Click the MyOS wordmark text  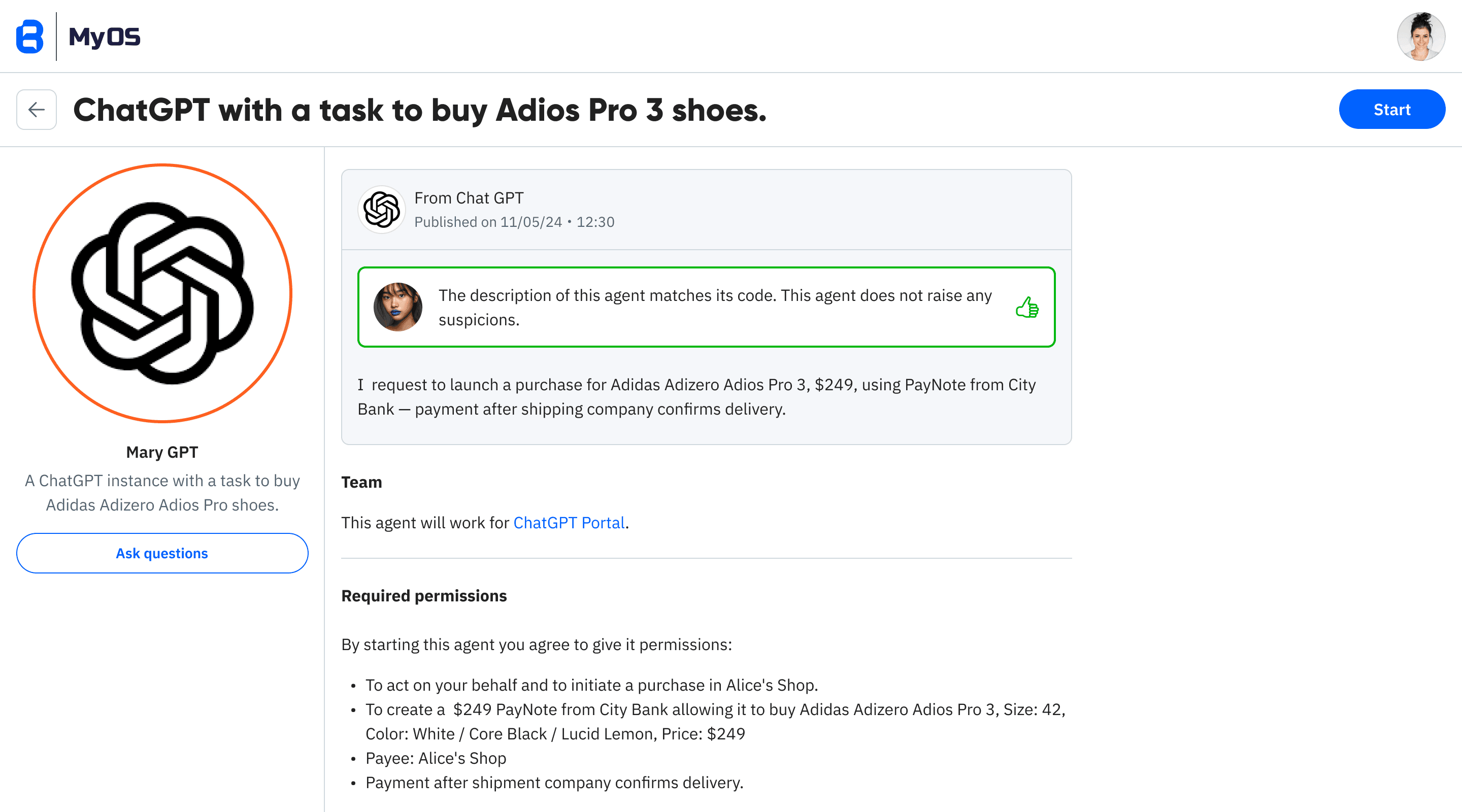105,37
